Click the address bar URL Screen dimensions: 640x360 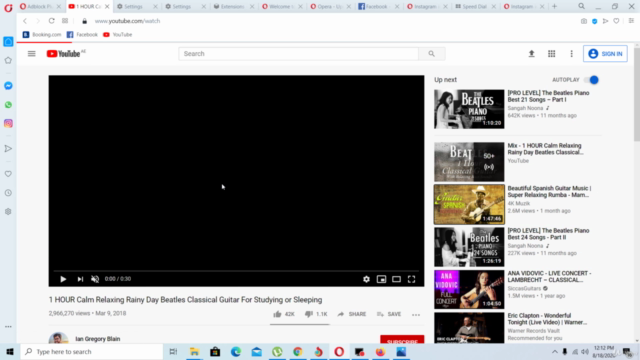tap(127, 21)
